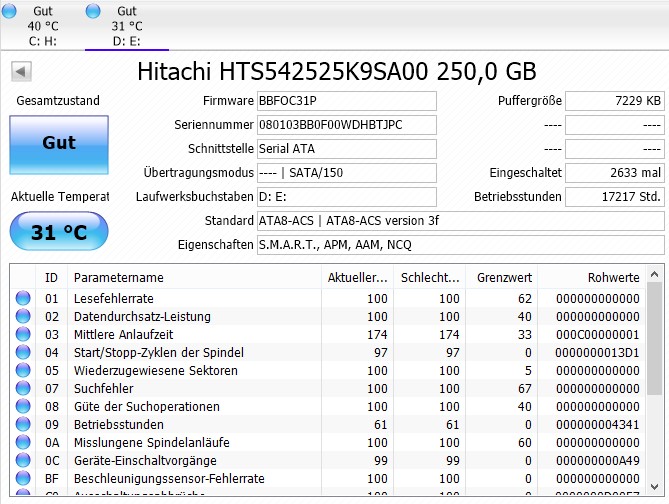Viewport: 669px width, 504px height.
Task: Select the Beschleunigungssensor-Fehlerrate parameter name
Action: point(169,478)
